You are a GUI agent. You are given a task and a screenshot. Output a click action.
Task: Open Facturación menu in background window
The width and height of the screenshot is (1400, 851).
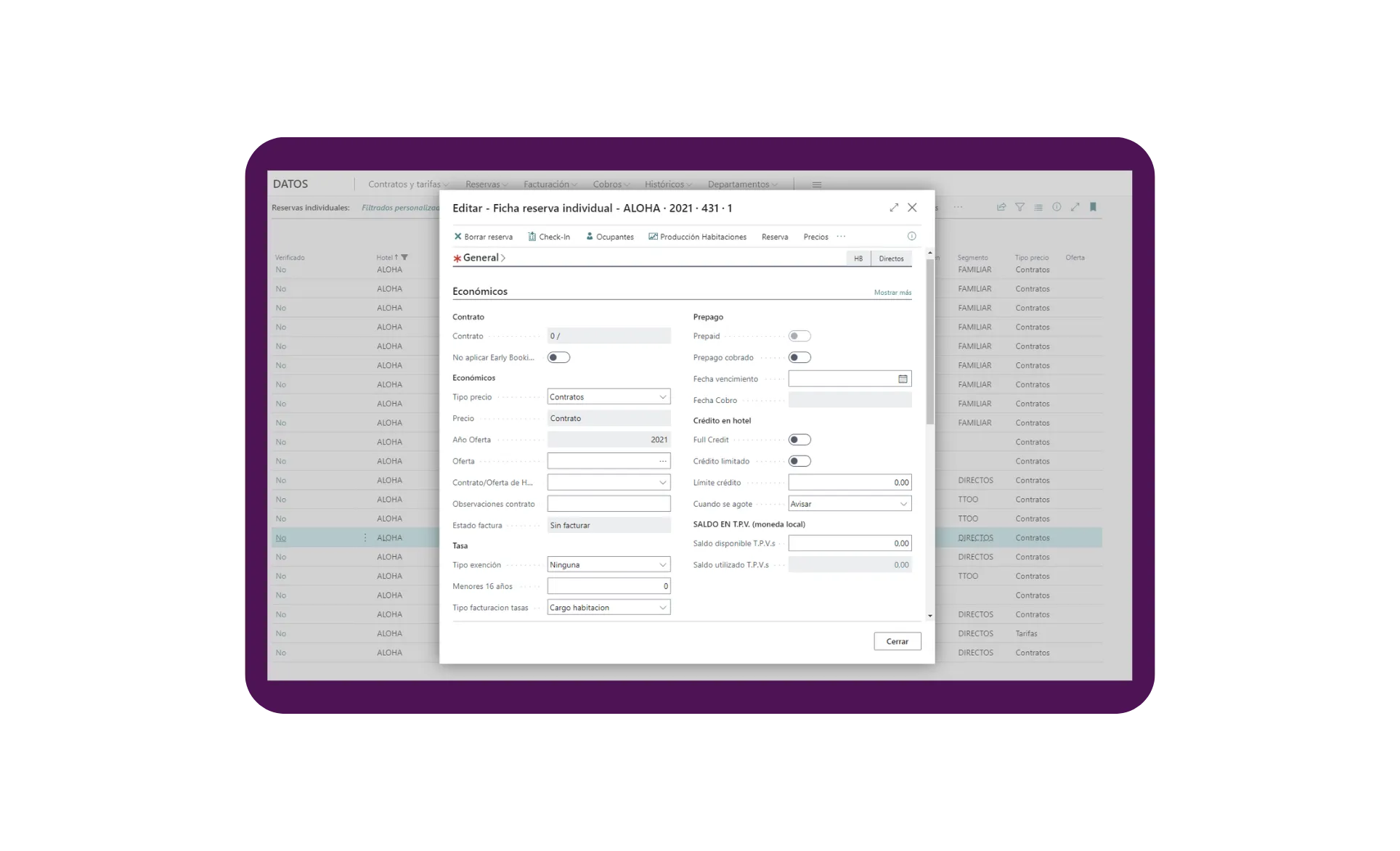tap(550, 184)
